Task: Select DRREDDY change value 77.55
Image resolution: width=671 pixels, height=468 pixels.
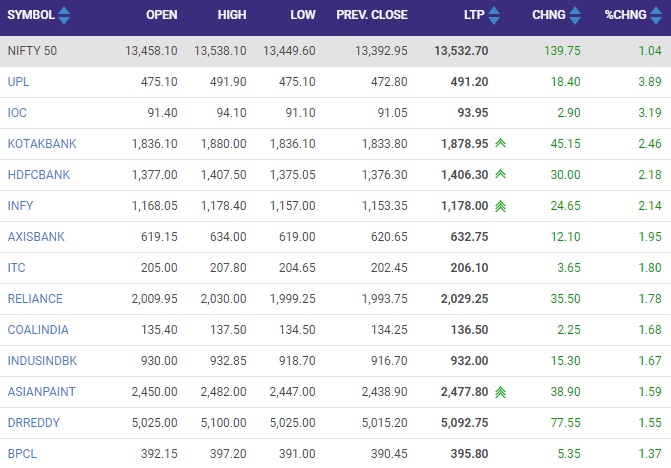Action: (565, 423)
